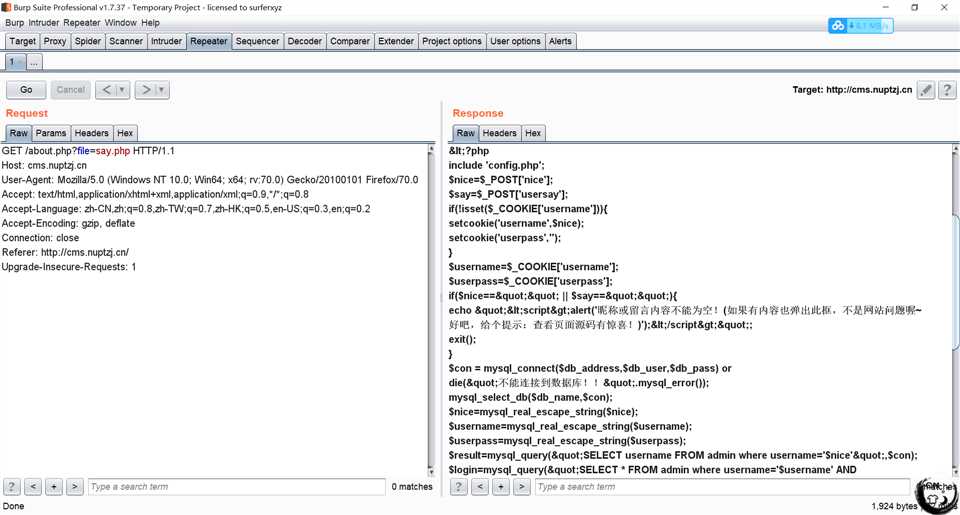Switch to the Target tab
This screenshot has height=515, width=960.
[x=23, y=41]
